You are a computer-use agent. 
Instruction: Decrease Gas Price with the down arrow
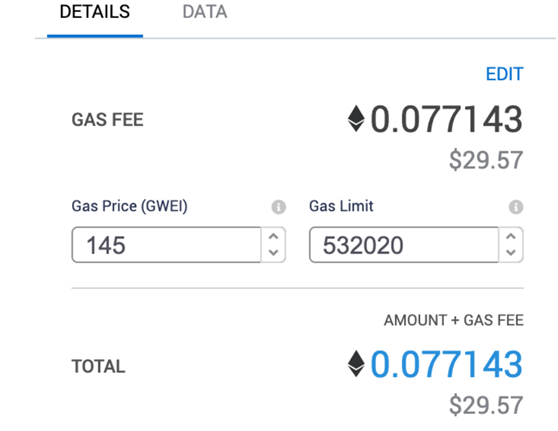point(273,253)
